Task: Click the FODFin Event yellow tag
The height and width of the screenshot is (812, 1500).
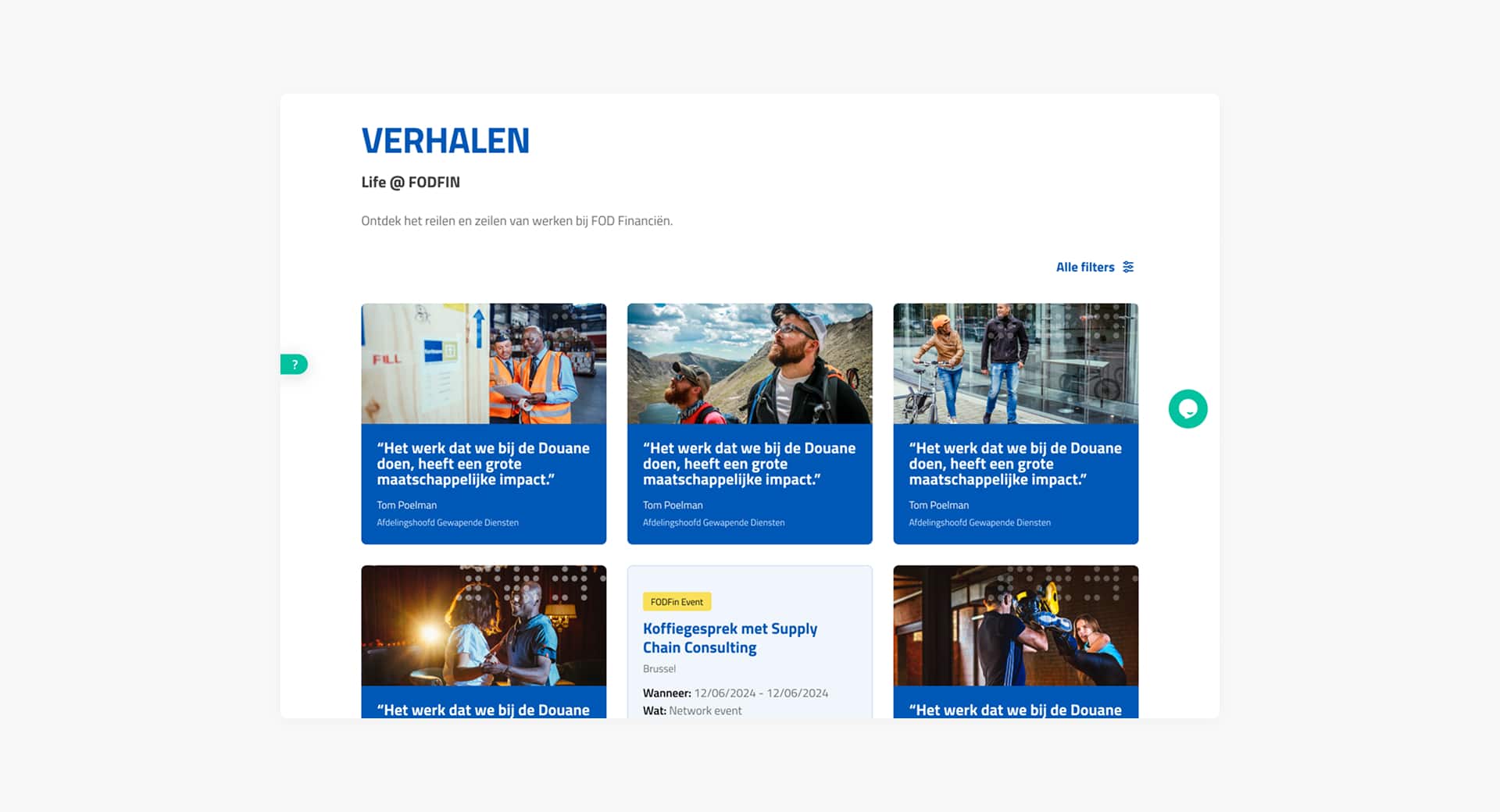Action: [677, 602]
